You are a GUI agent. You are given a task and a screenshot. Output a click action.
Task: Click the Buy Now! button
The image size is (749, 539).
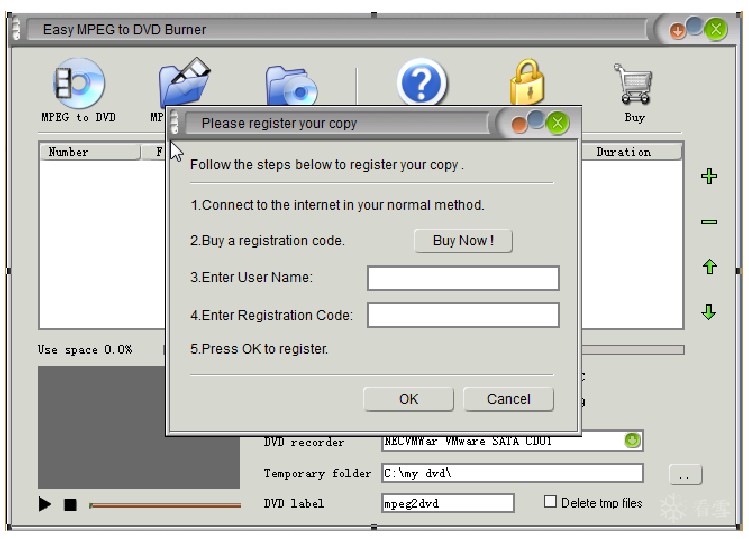pos(463,240)
